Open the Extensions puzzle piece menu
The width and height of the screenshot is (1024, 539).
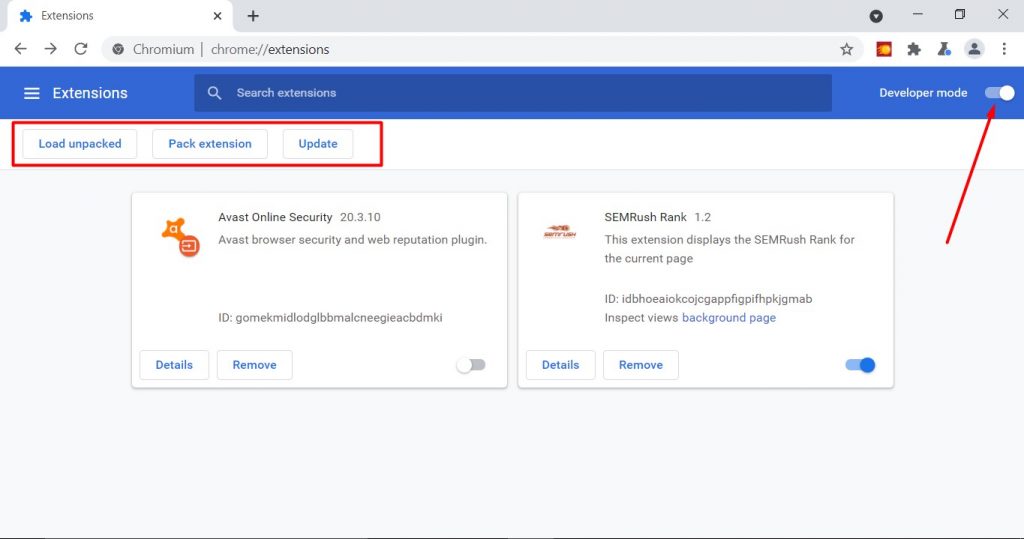coord(914,49)
